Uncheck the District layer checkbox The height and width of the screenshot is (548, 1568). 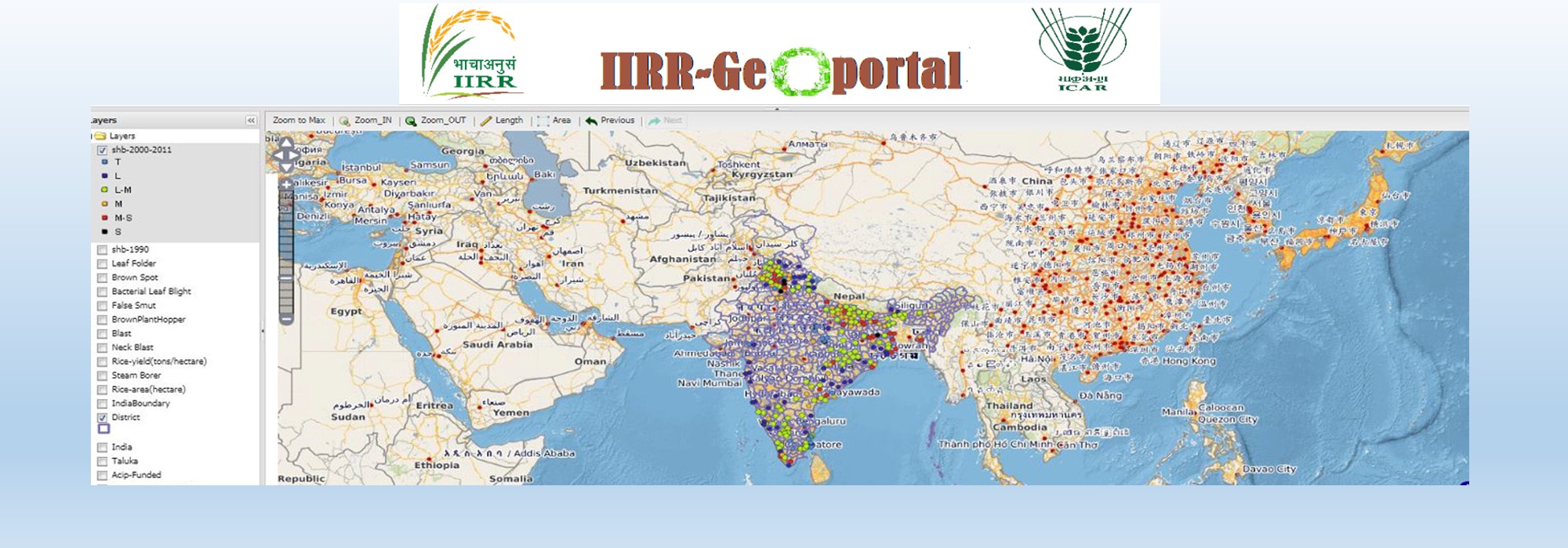[102, 418]
